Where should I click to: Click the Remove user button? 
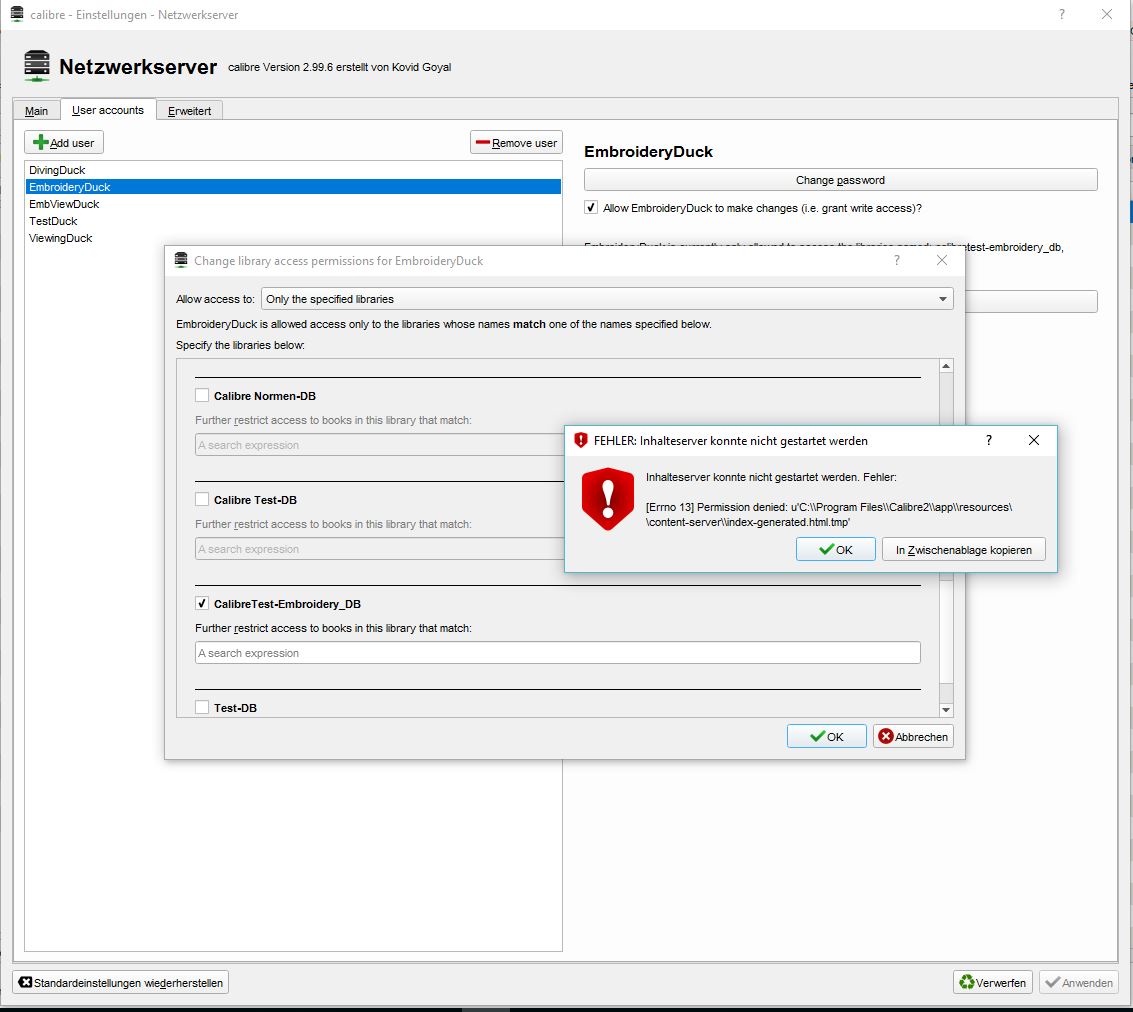coord(516,142)
